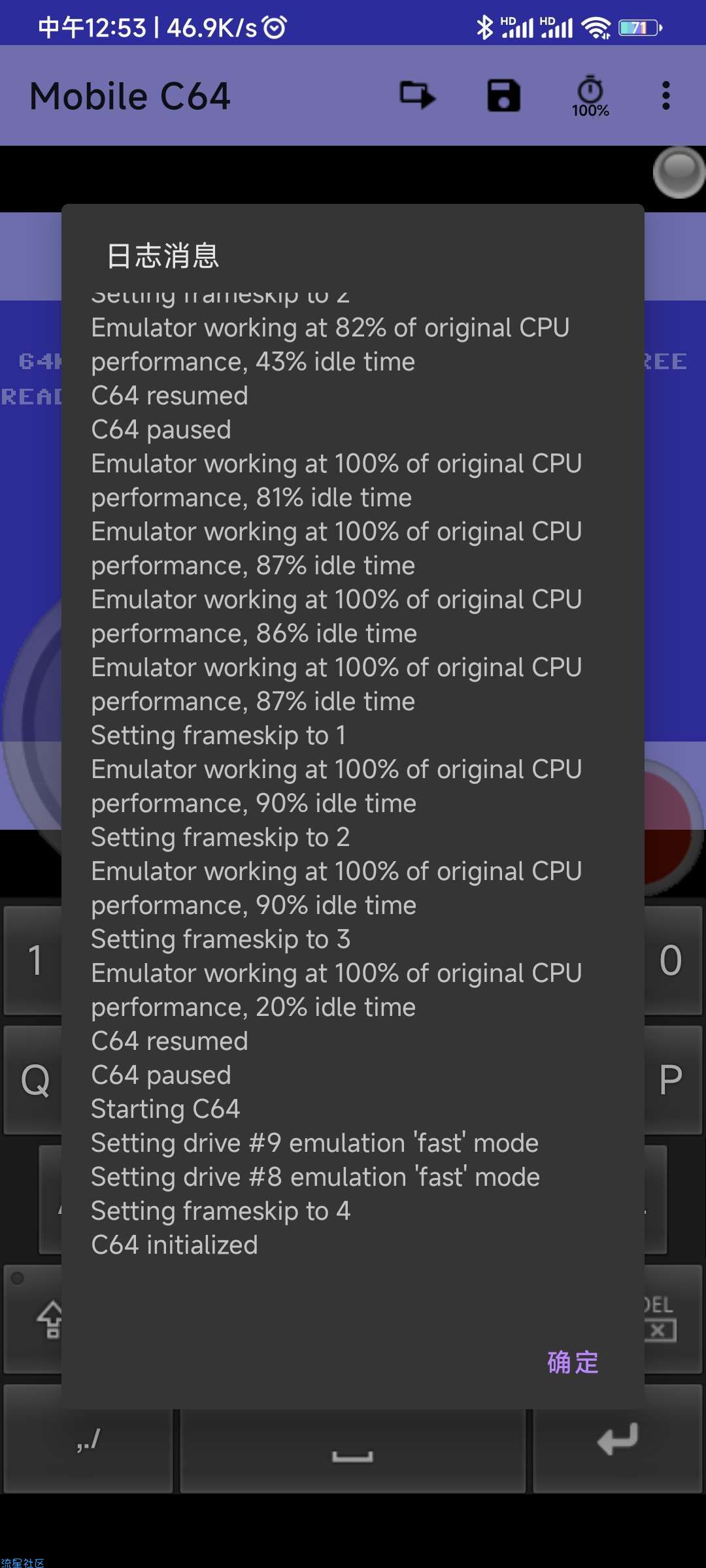Viewport: 706px width, 1568px height.
Task: Confirm the log dialog with 确定
Action: coord(573,1363)
